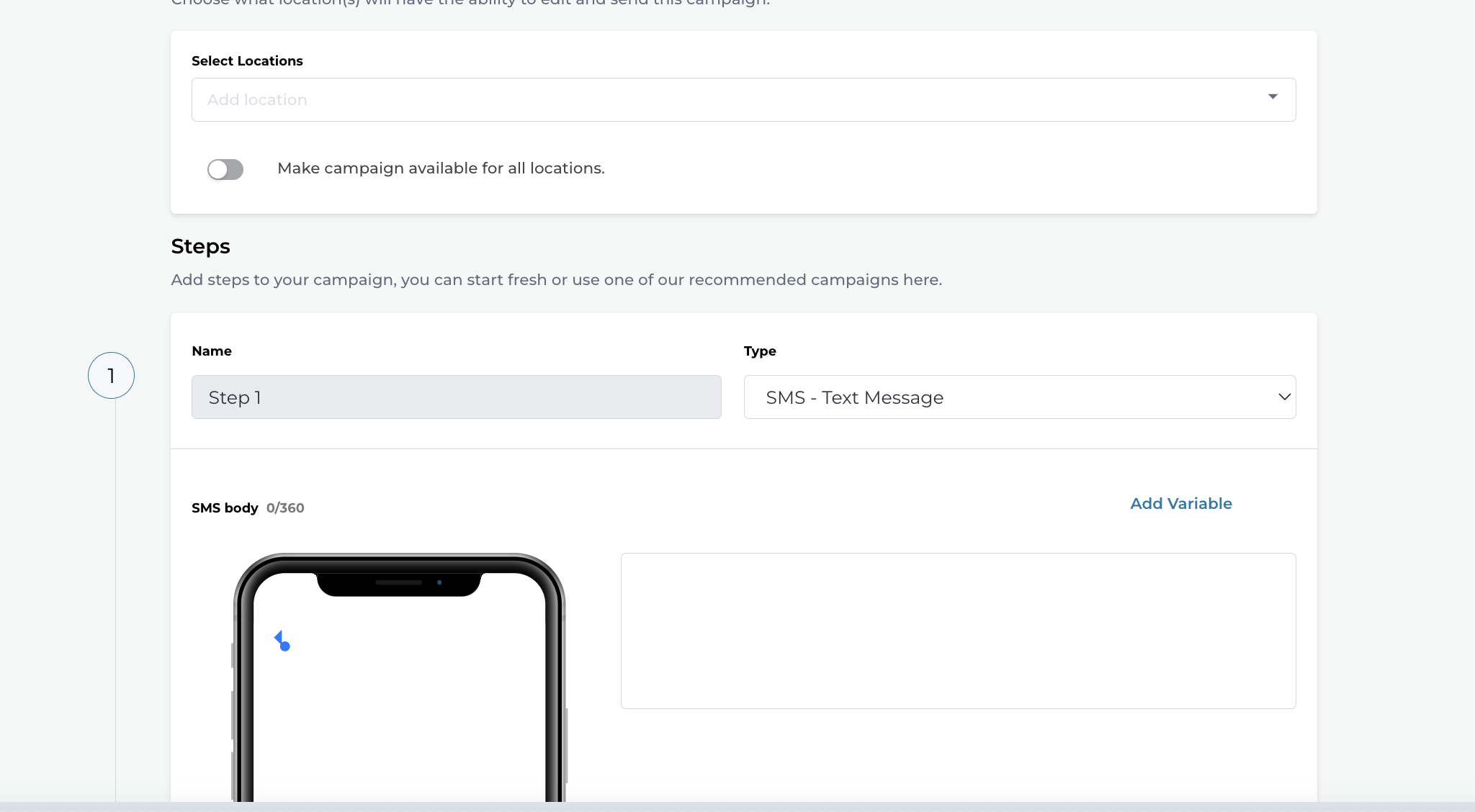Click the step number 1 circle indicator
This screenshot has height=812, width=1475.
(111, 375)
